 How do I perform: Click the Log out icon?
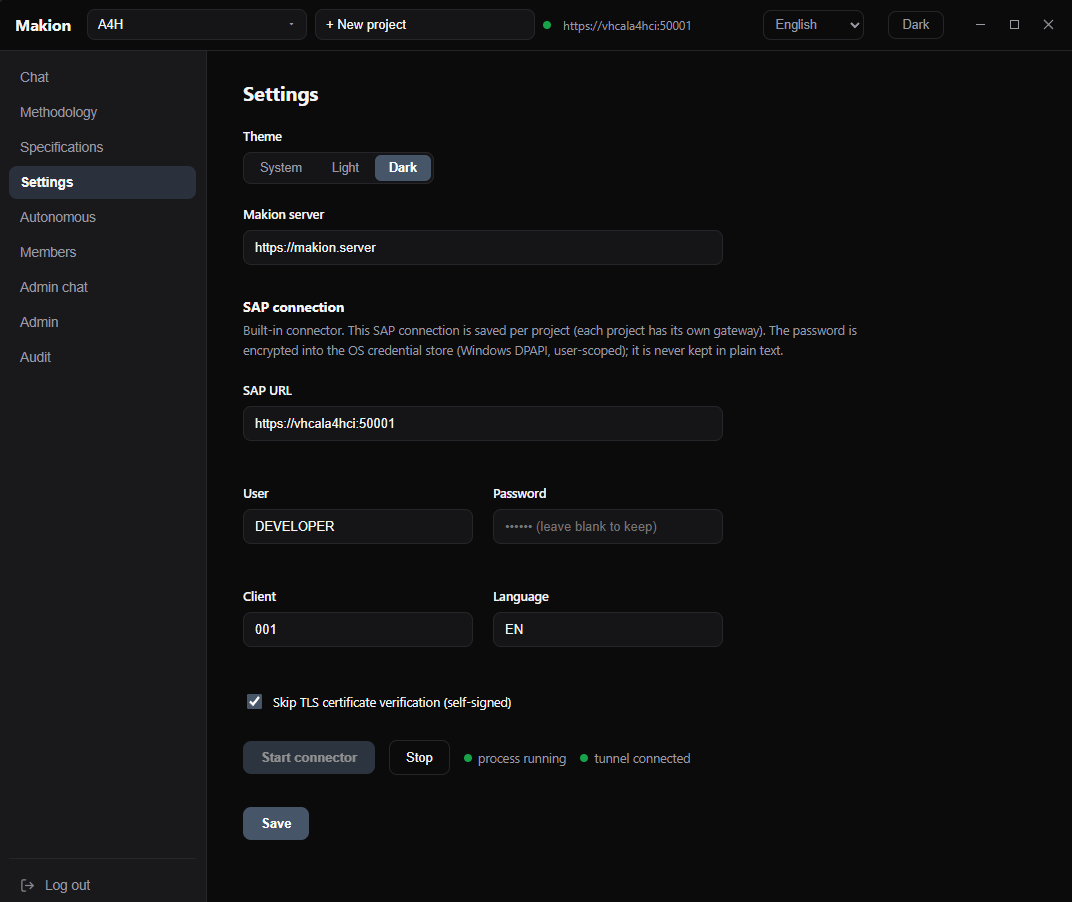click(x=27, y=886)
